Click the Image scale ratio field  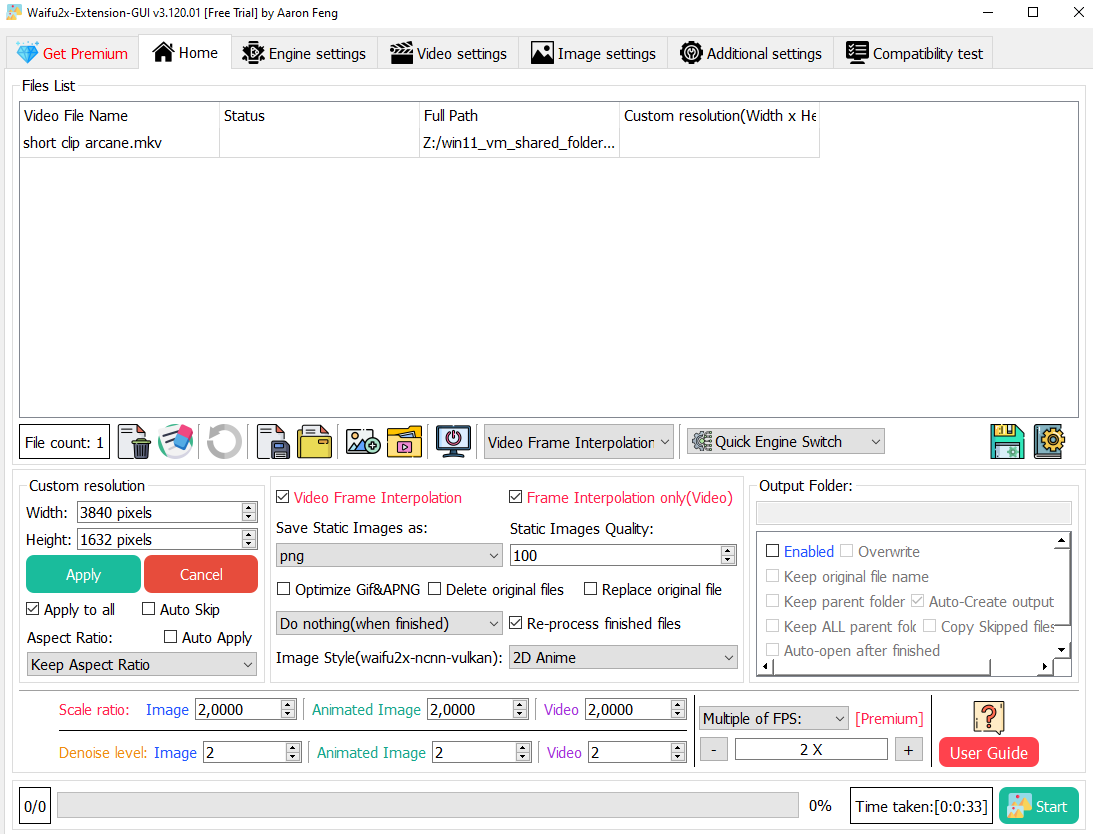pyautogui.click(x=245, y=710)
